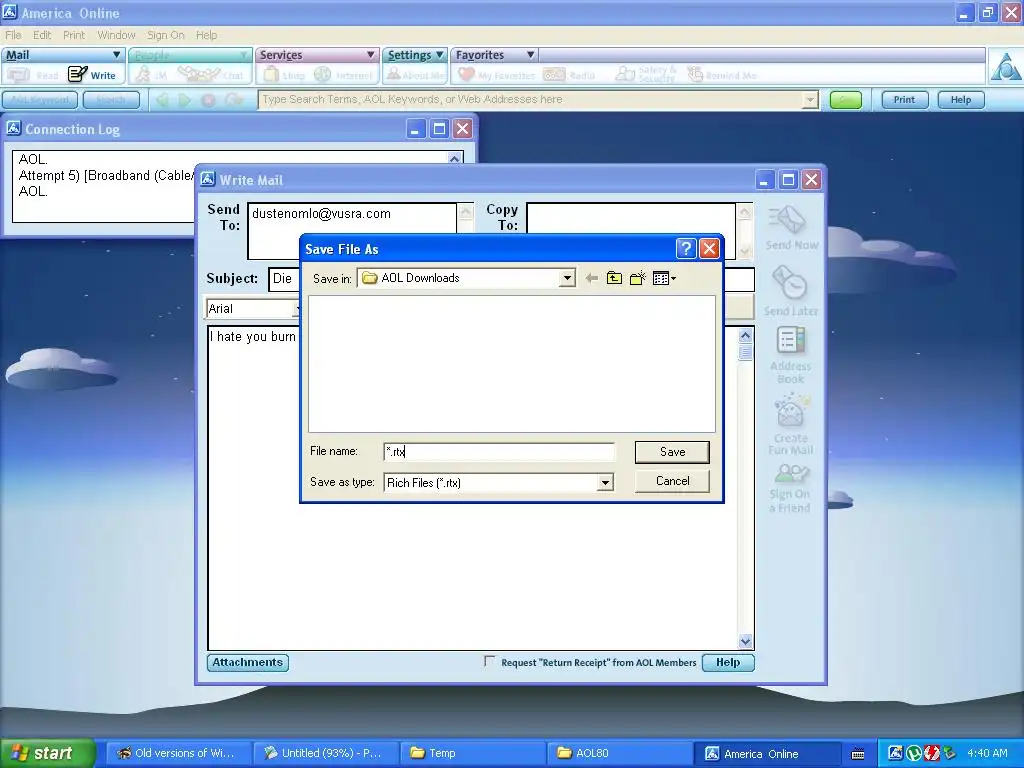The image size is (1024, 768).
Task: Click the green Go button
Action: pyautogui.click(x=846, y=100)
